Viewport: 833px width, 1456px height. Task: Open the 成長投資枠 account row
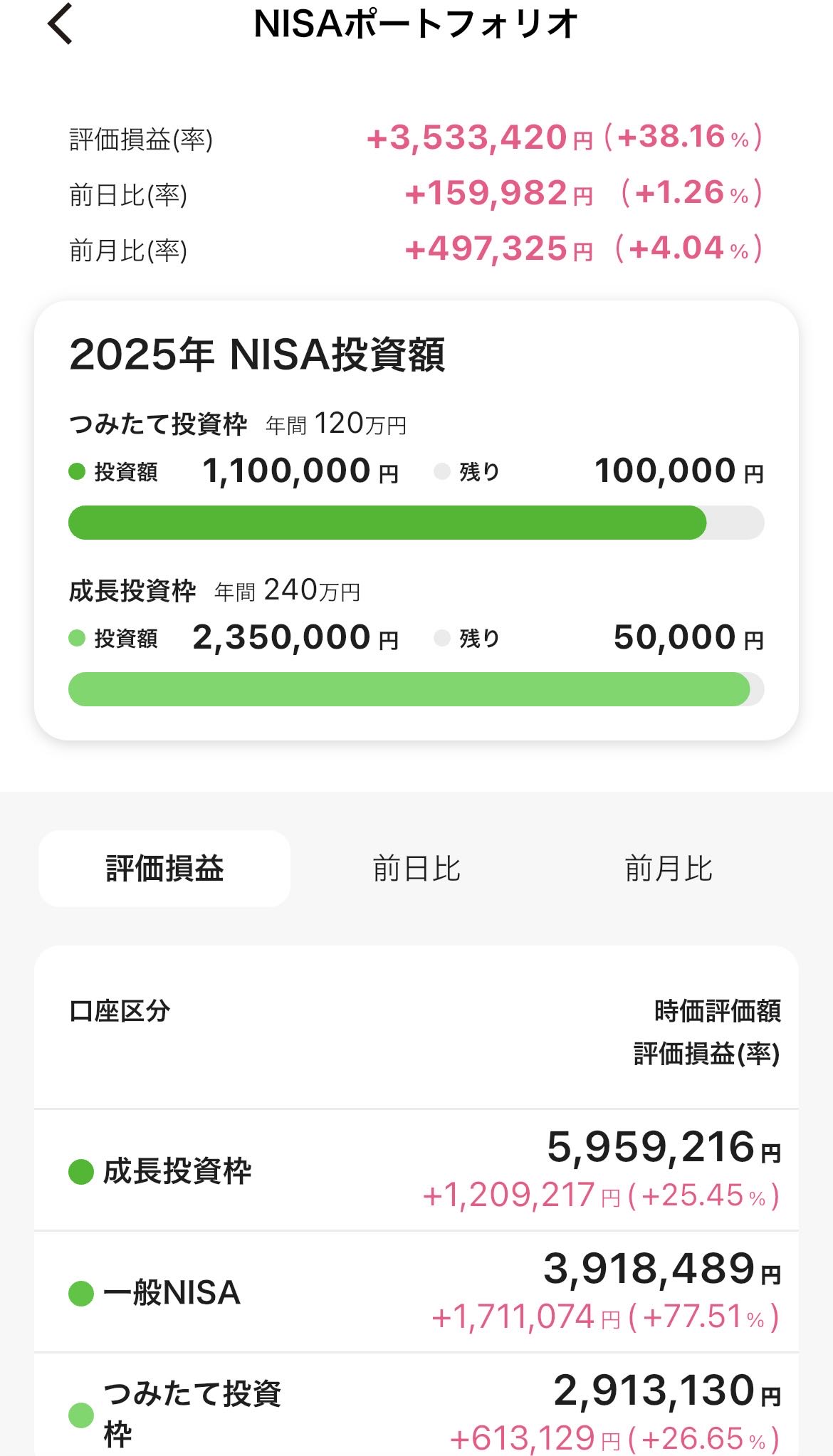pyautogui.click(x=416, y=1170)
